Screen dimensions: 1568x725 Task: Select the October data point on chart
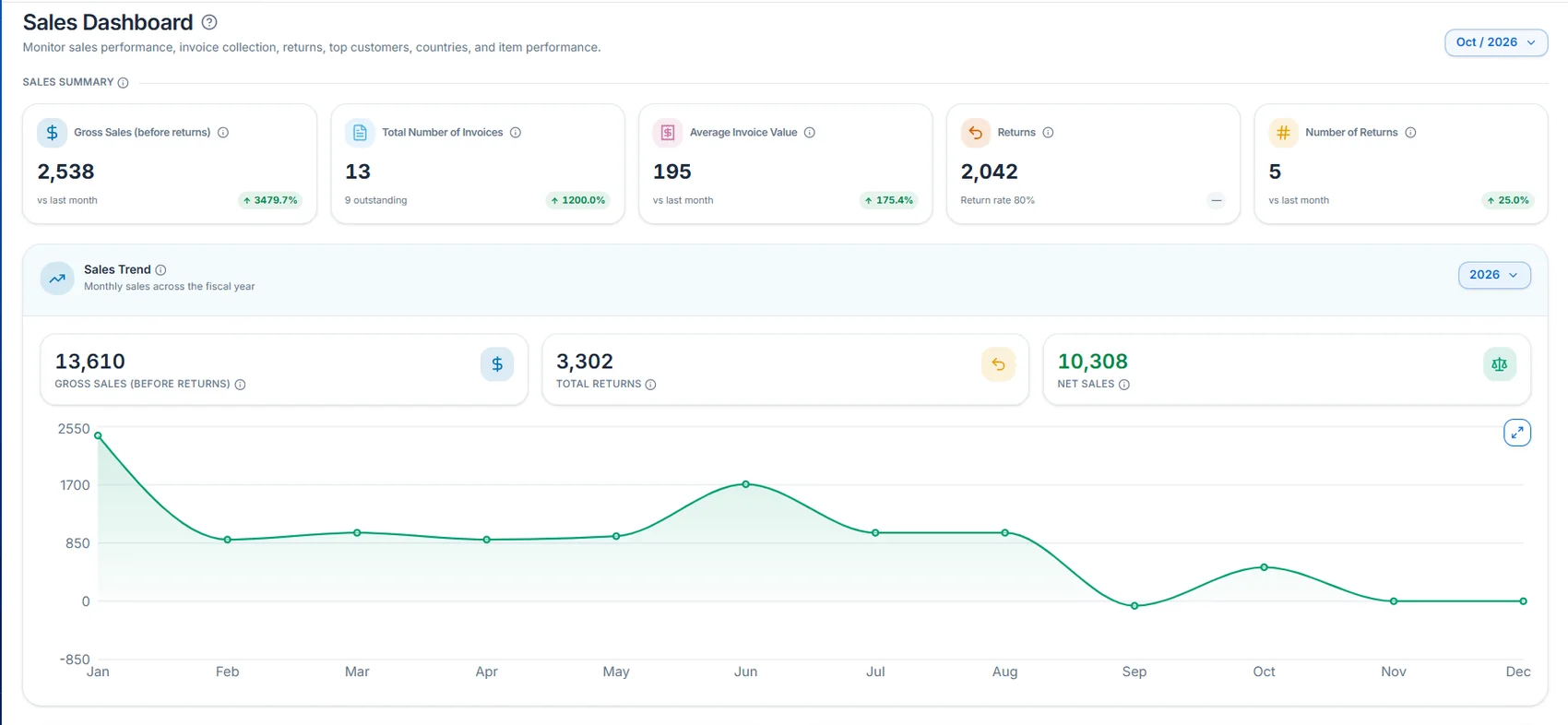click(x=1265, y=567)
